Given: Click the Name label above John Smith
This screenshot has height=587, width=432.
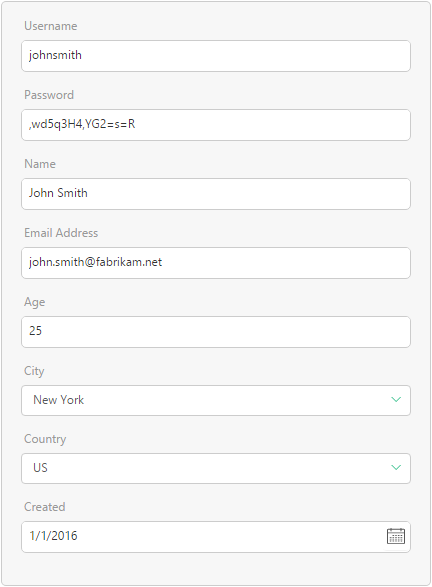Looking at the screenshot, I should [40, 164].
